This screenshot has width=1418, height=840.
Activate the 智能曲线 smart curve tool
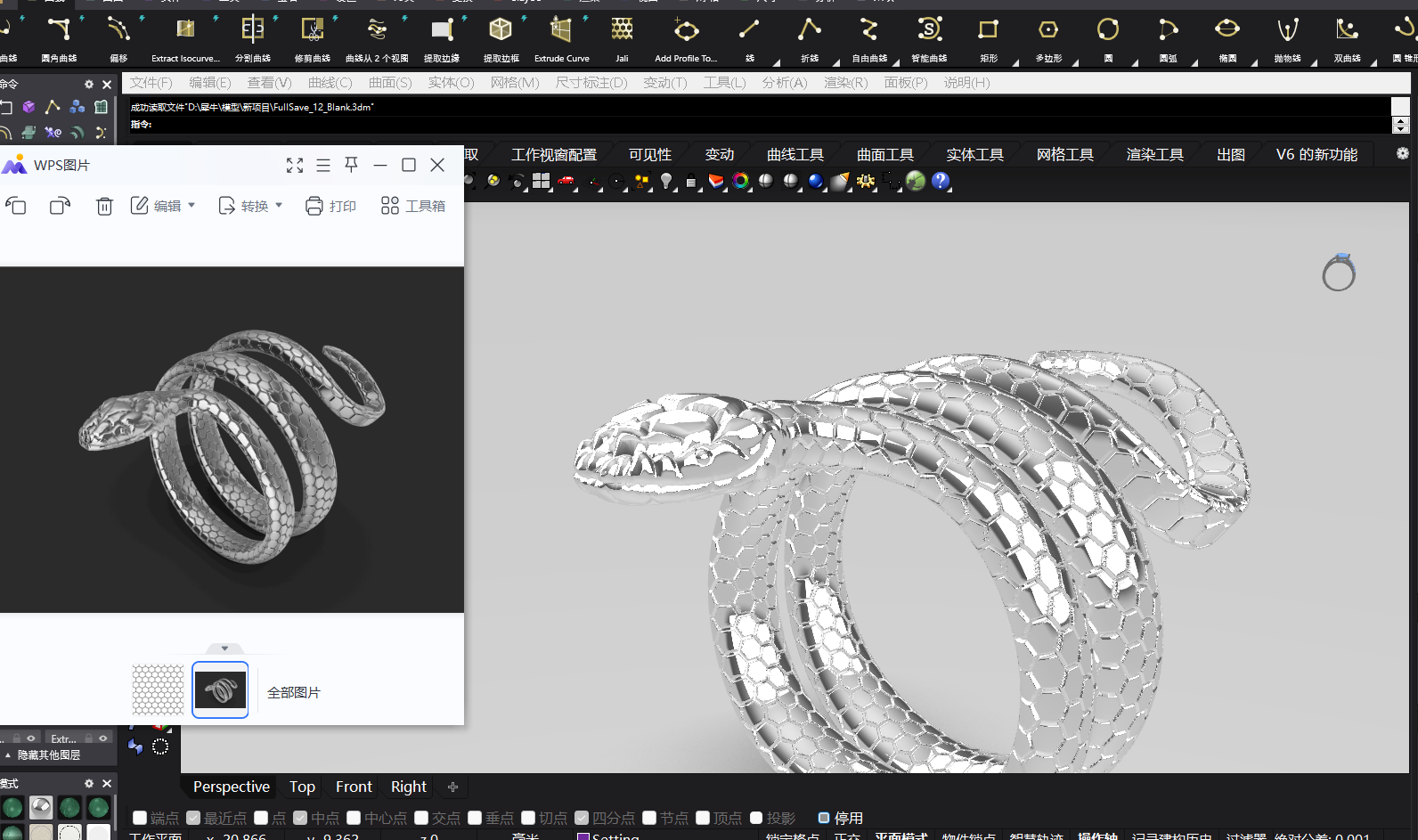pos(929,31)
